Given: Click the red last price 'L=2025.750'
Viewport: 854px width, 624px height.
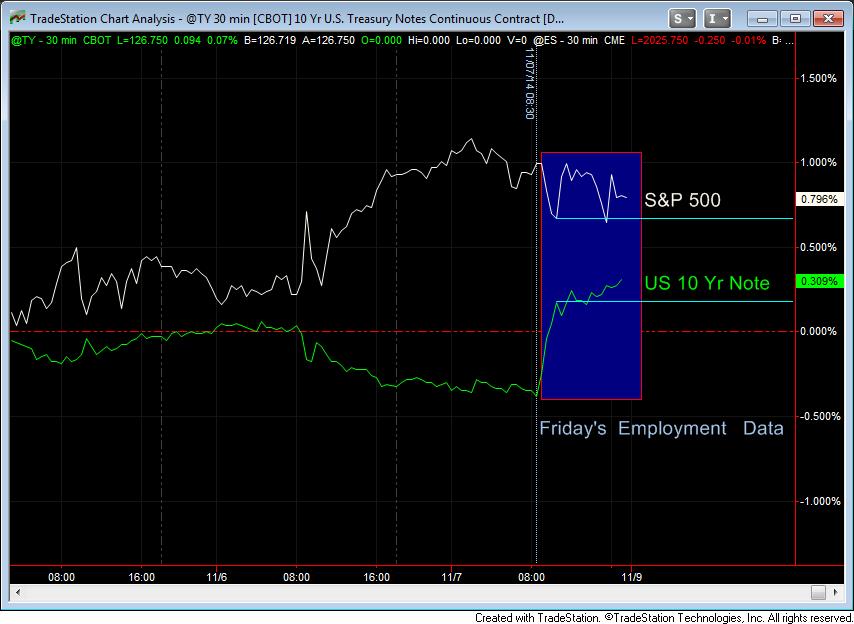Looking at the screenshot, I should pyautogui.click(x=660, y=40).
